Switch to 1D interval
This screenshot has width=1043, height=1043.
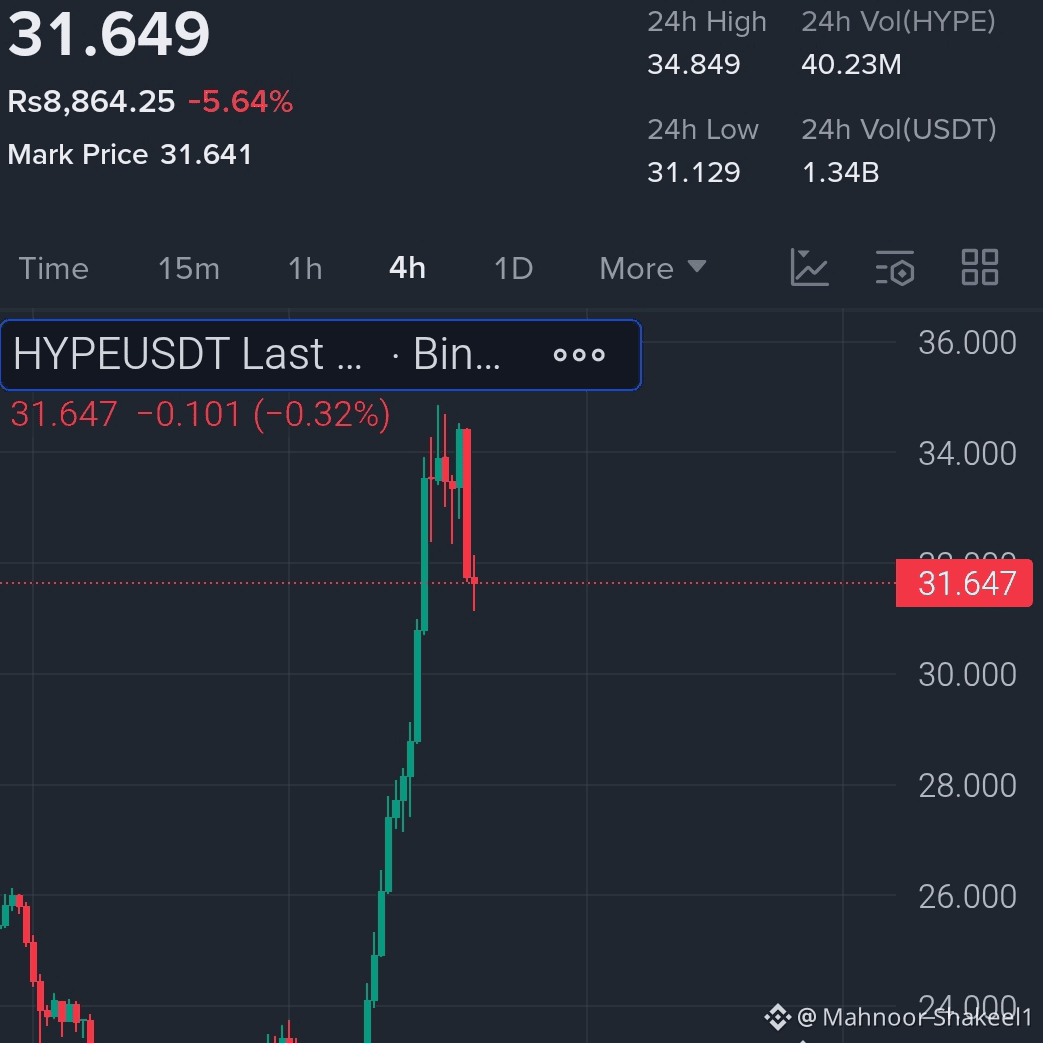point(513,269)
